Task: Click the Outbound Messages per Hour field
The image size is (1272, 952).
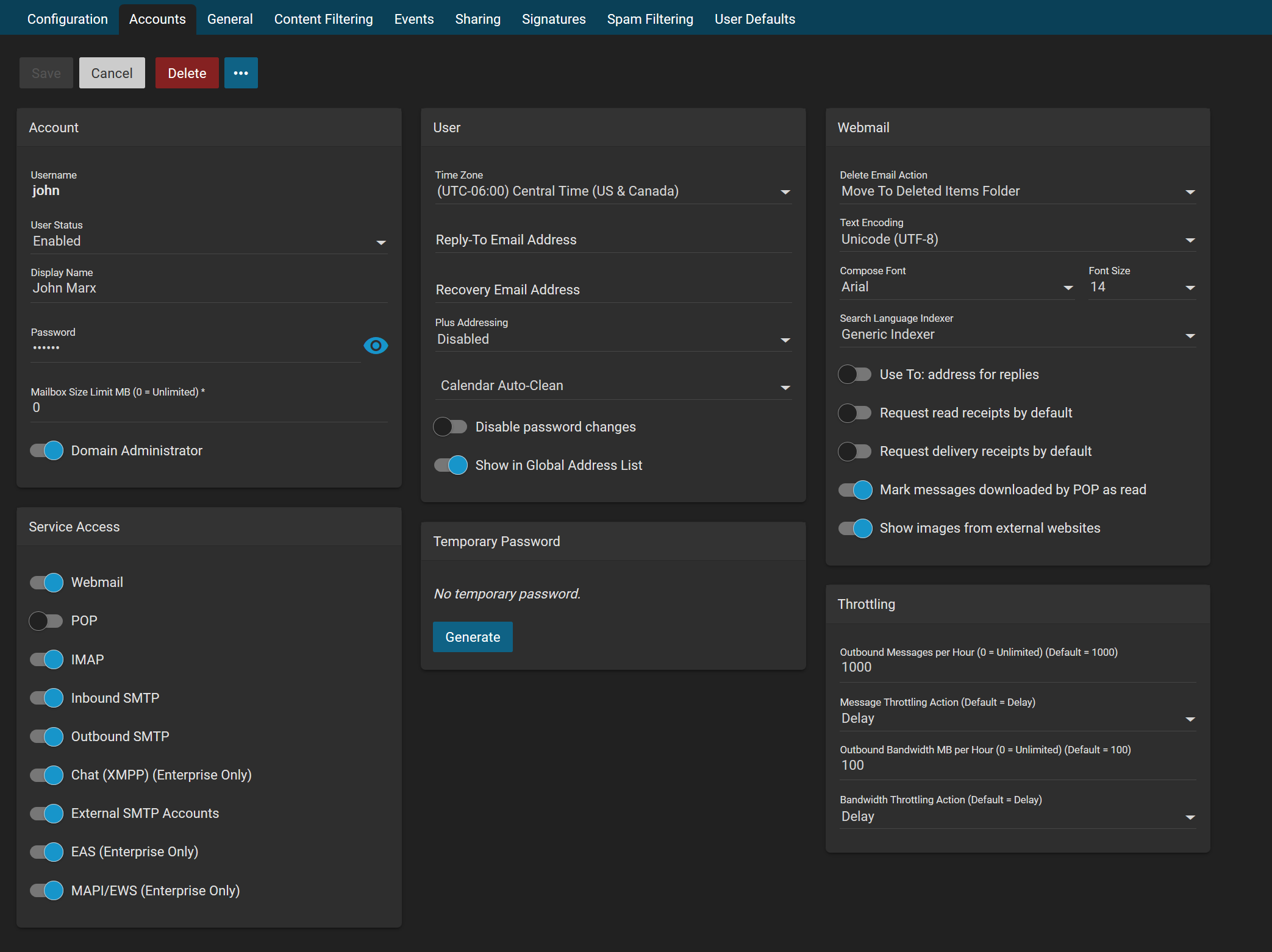Action: pos(1017,667)
